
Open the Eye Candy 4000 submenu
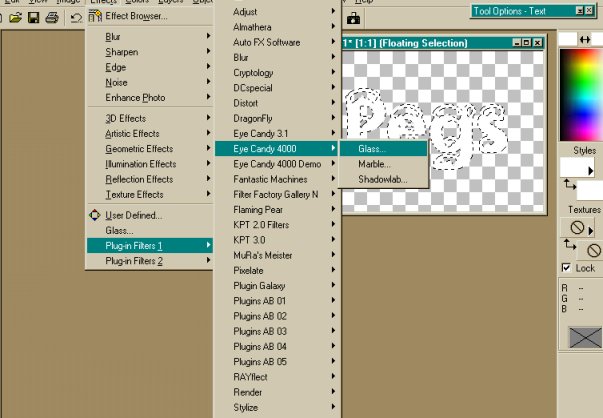[x=277, y=149]
